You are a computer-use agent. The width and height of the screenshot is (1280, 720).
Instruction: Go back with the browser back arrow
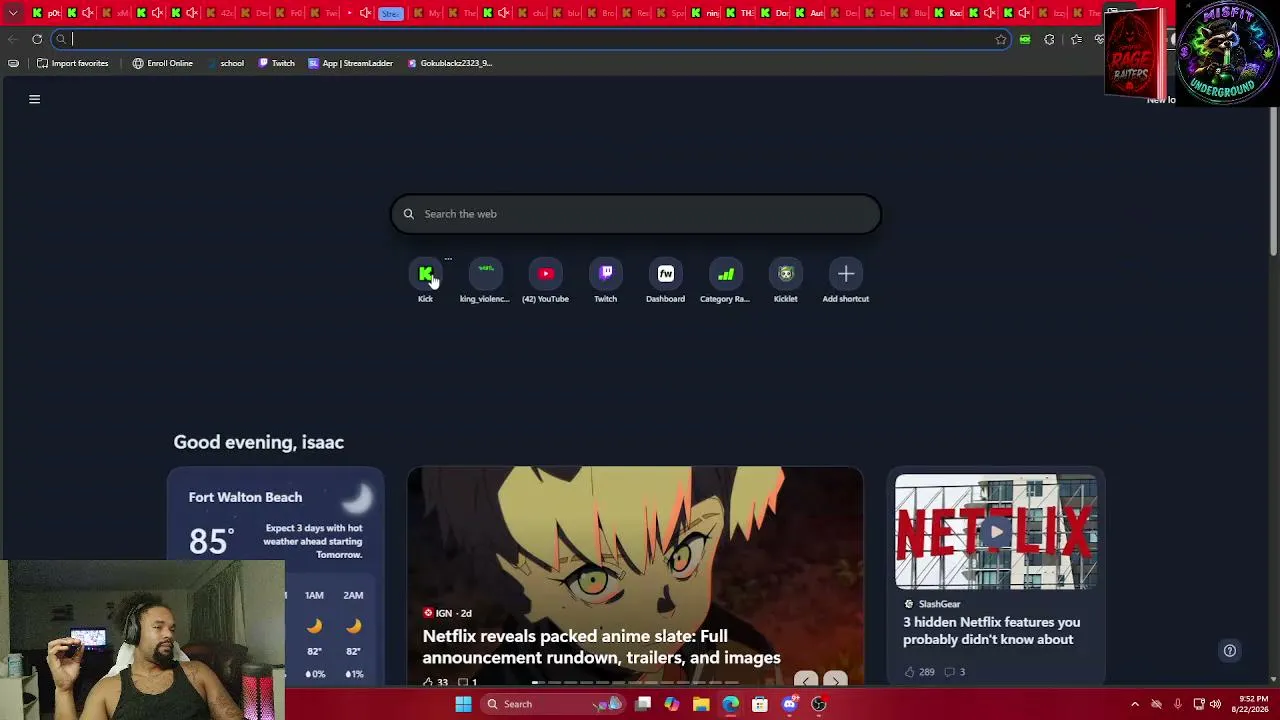click(x=12, y=39)
